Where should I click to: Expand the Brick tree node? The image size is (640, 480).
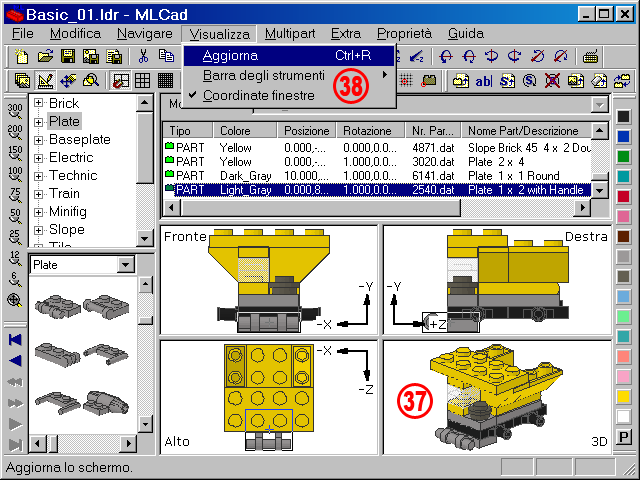pos(38,103)
